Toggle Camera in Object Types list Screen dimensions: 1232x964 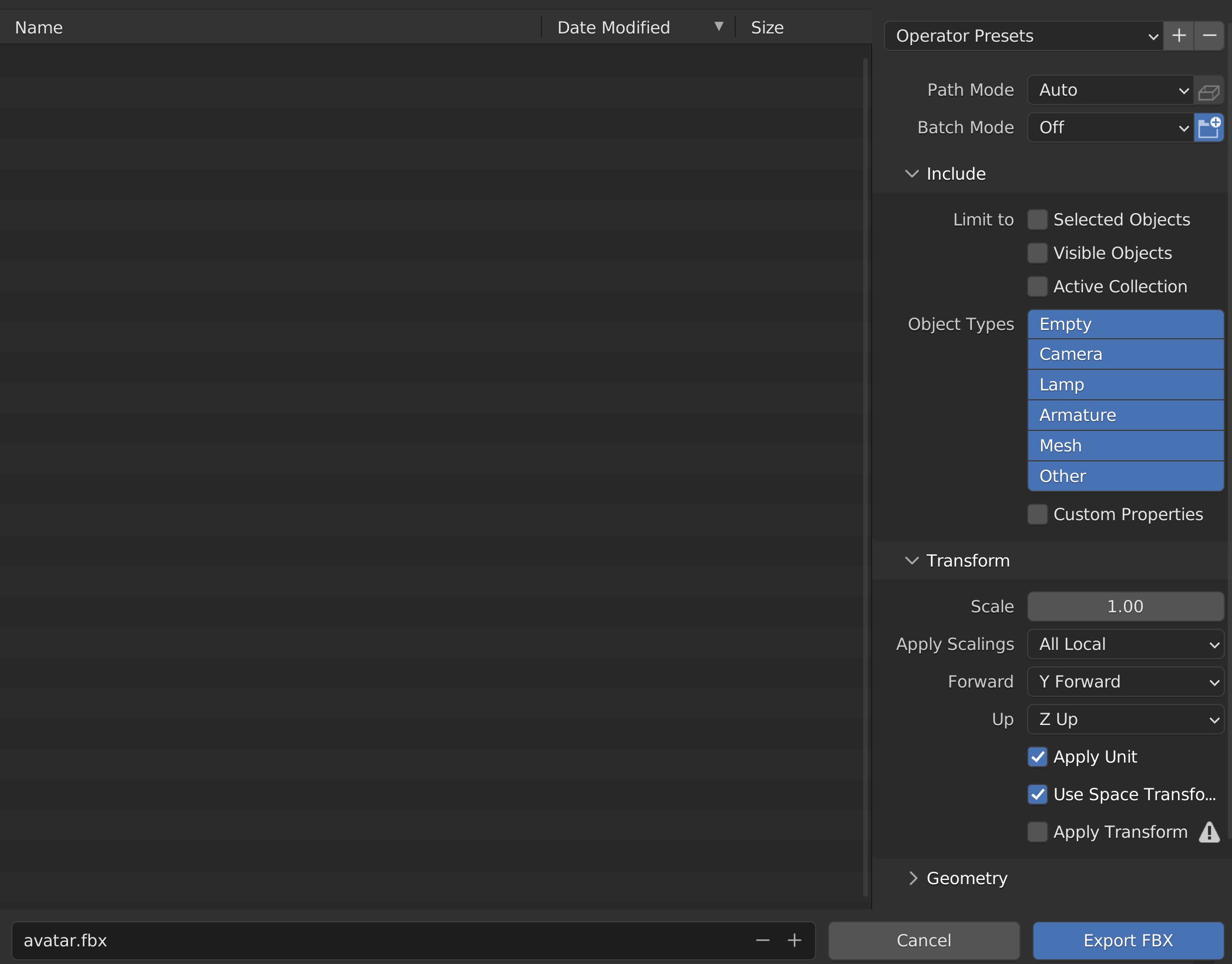[x=1125, y=354]
